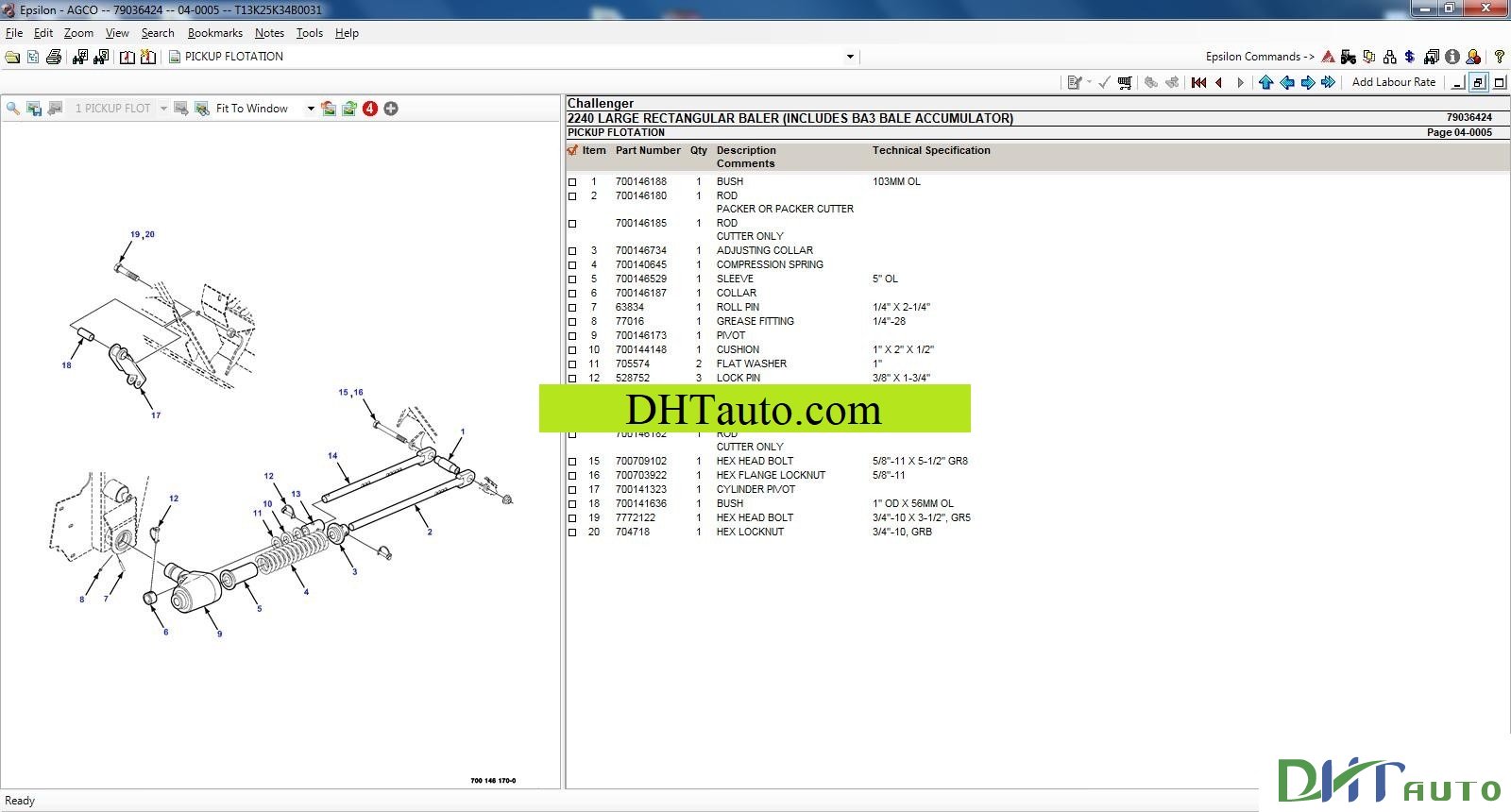Image resolution: width=1511 pixels, height=812 pixels.
Task: Click Add Labour Rate button
Action: (1394, 82)
